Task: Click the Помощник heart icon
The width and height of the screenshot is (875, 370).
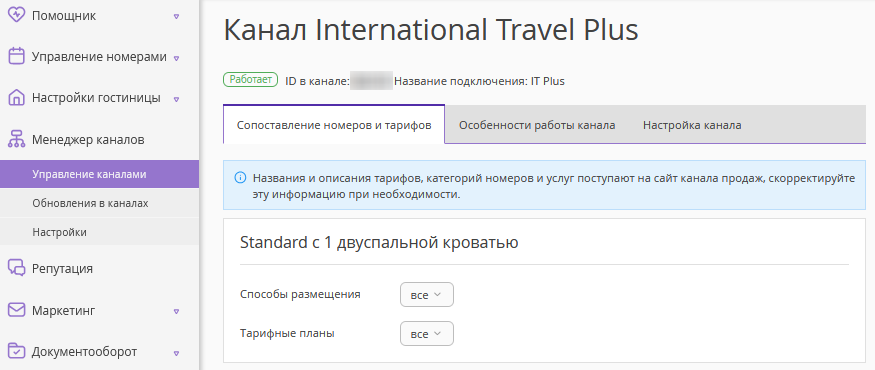Action: pyautogui.click(x=17, y=15)
